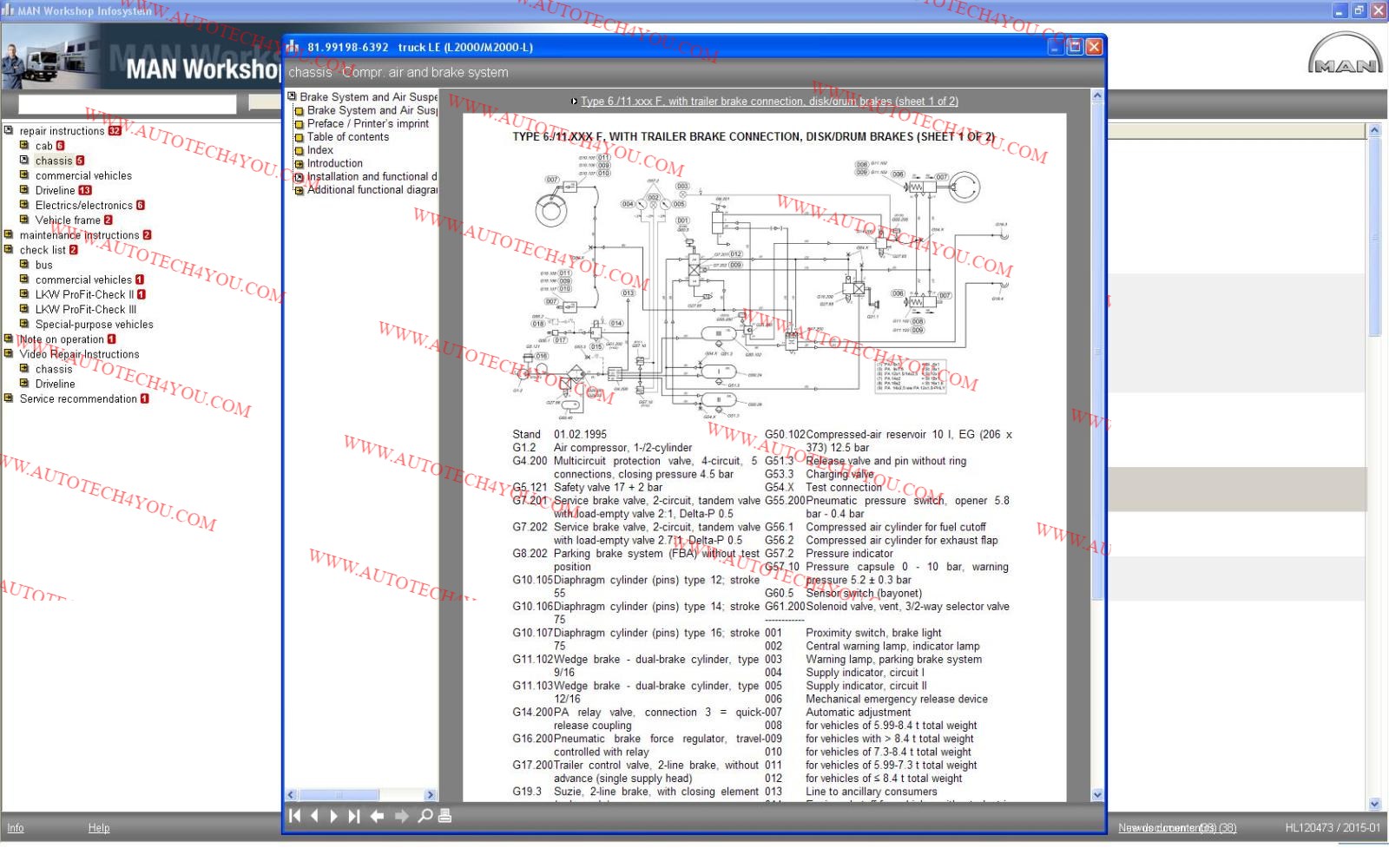Screen dimensions: 1389x868
Task: Go to next page arrow
Action: 334,816
